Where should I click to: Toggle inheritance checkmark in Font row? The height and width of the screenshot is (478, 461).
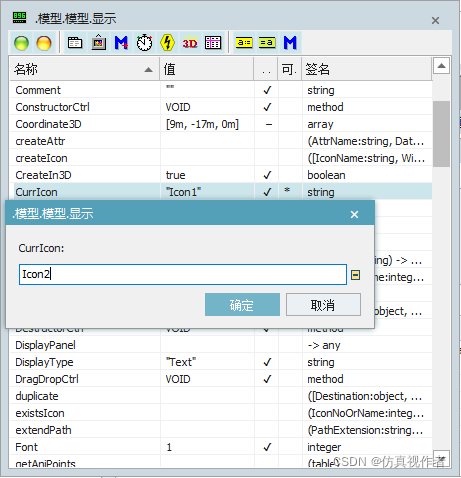[267, 447]
